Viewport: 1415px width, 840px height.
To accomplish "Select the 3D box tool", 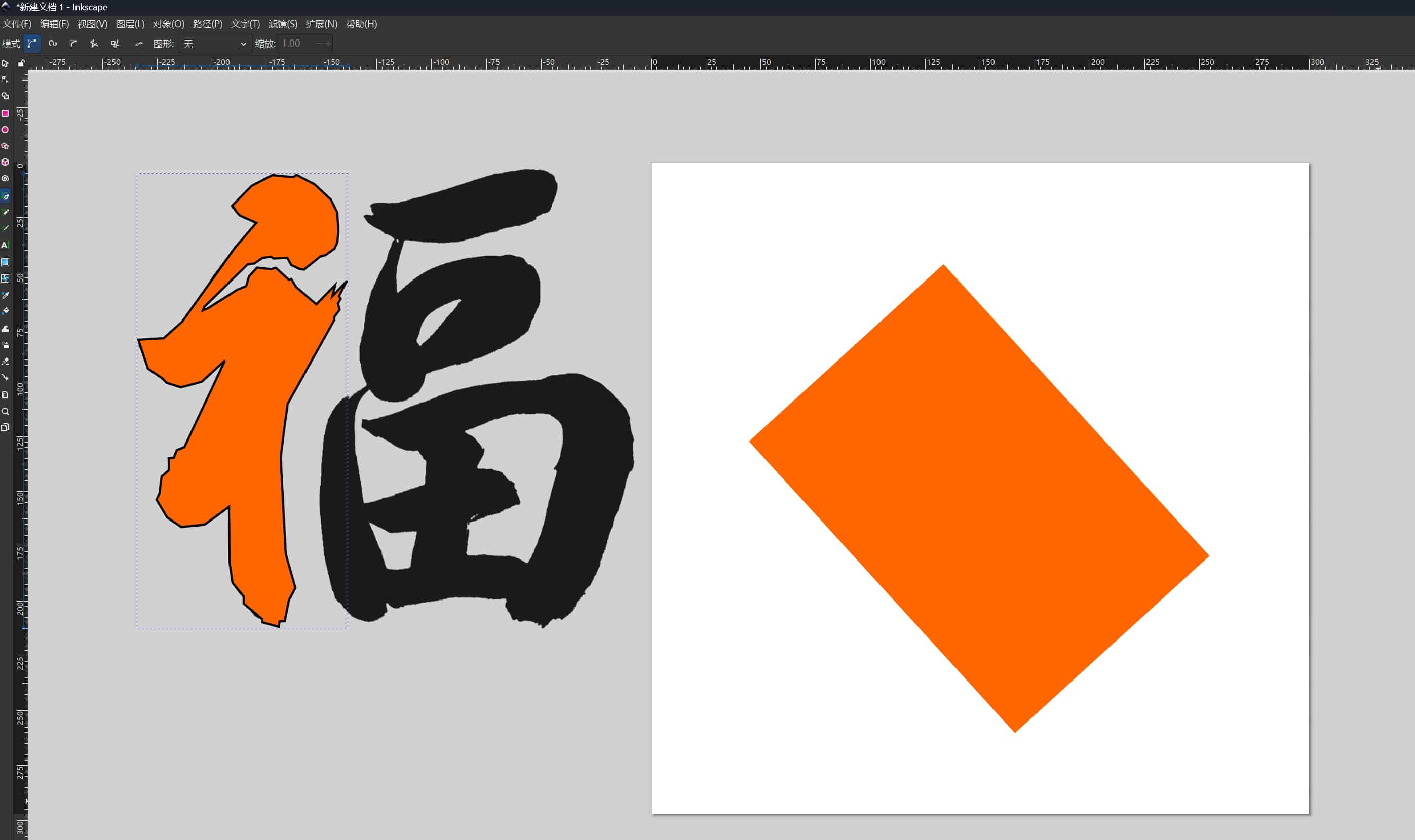I will point(5,162).
